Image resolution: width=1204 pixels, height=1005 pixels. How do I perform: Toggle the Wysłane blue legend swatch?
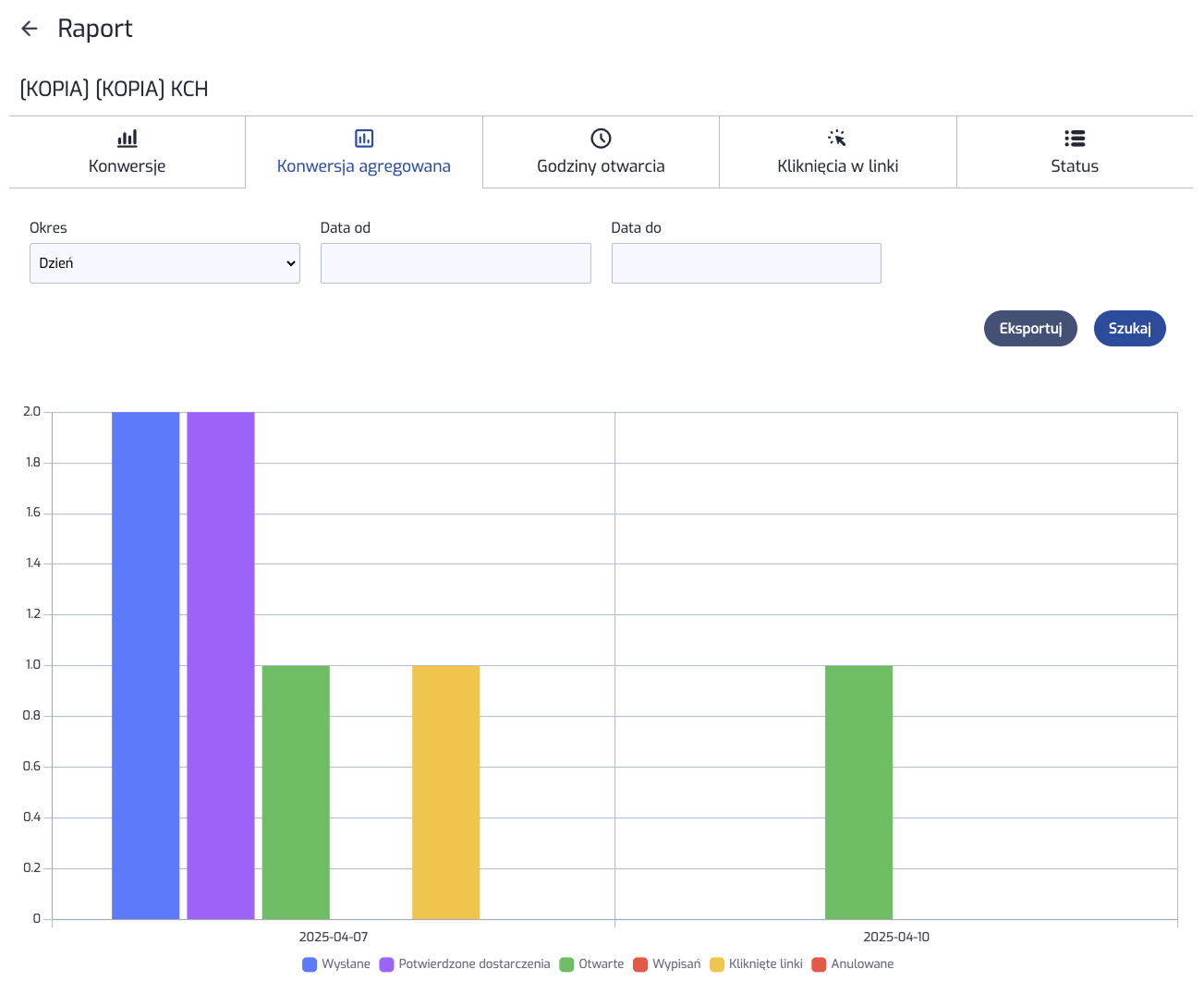pos(310,964)
